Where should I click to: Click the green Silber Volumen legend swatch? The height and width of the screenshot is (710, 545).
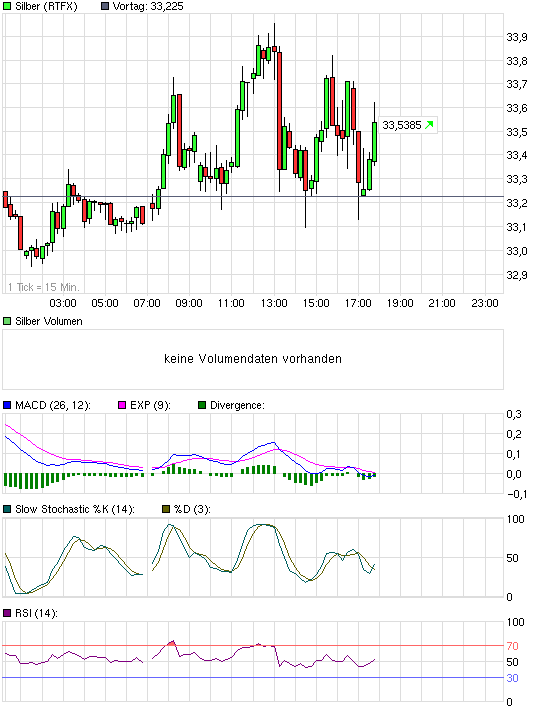(x=7, y=321)
